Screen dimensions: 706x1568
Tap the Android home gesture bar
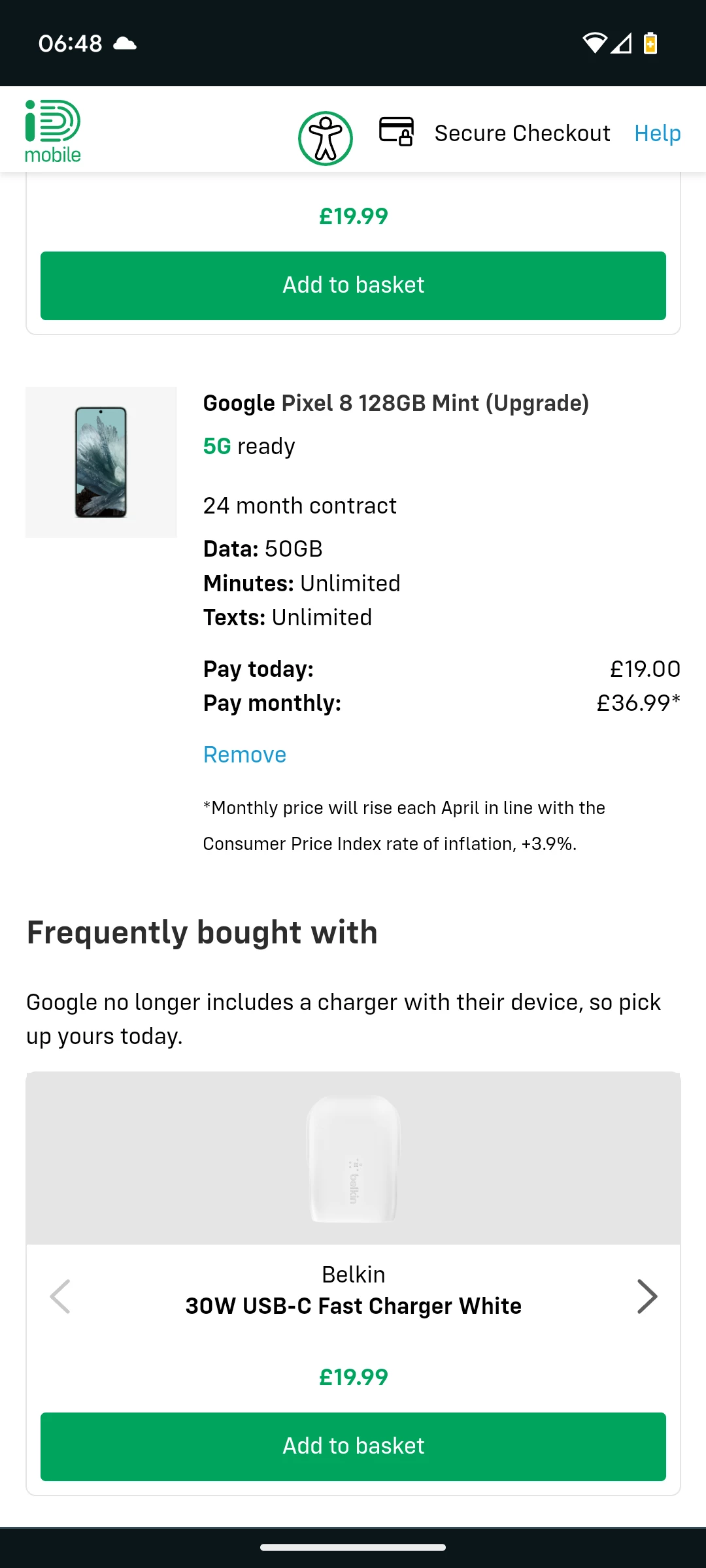(353, 1547)
